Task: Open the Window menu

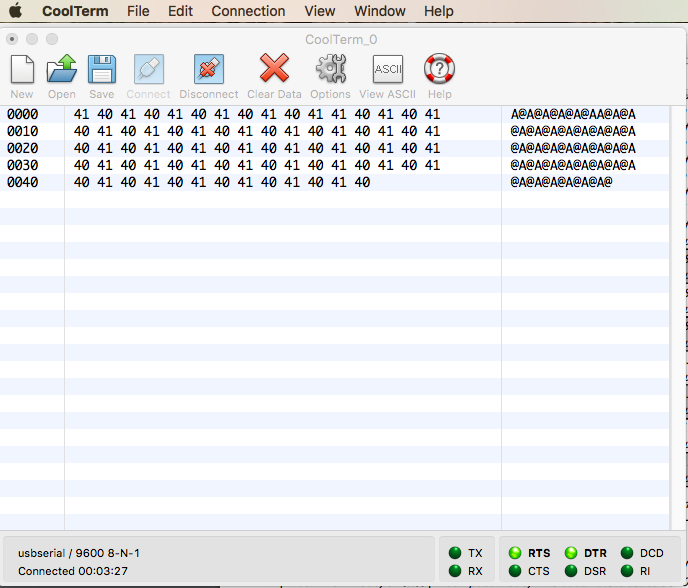Action: point(380,11)
